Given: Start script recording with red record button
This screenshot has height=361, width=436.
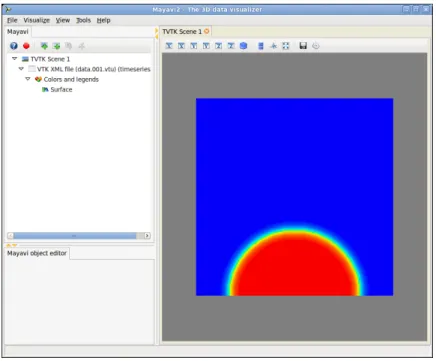Looking at the screenshot, I should click(26, 46).
